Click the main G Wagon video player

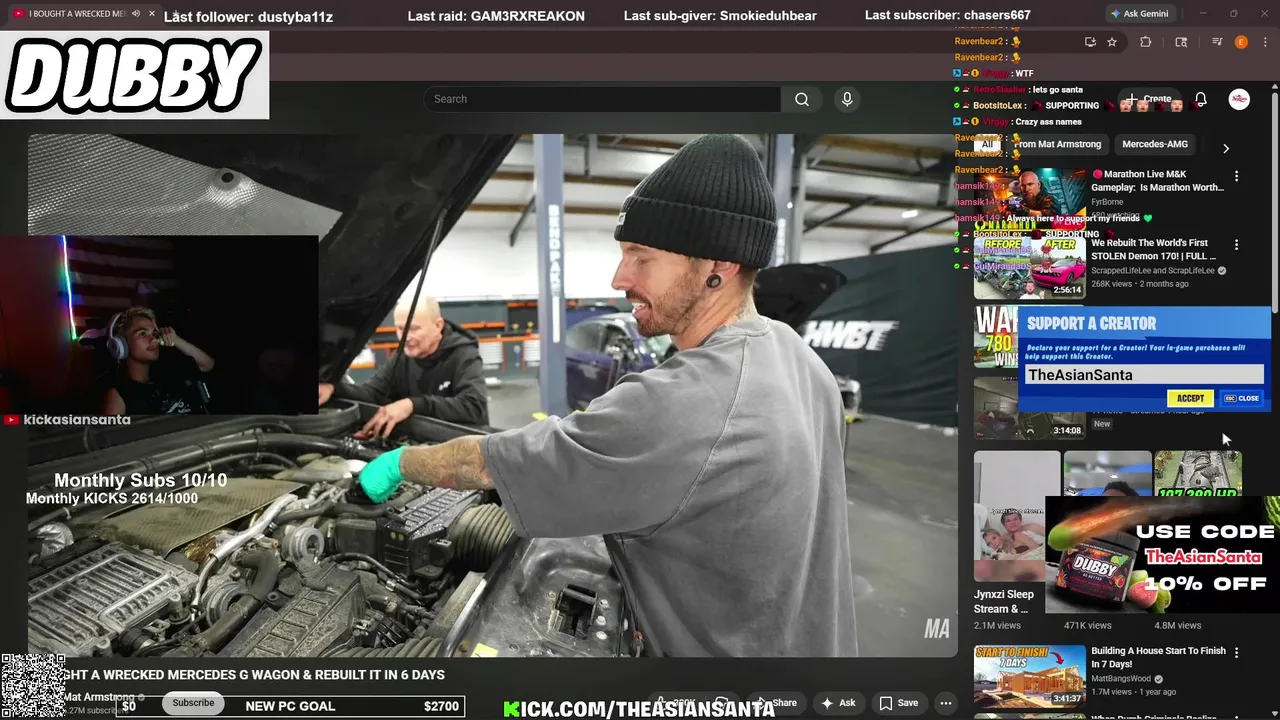click(492, 395)
